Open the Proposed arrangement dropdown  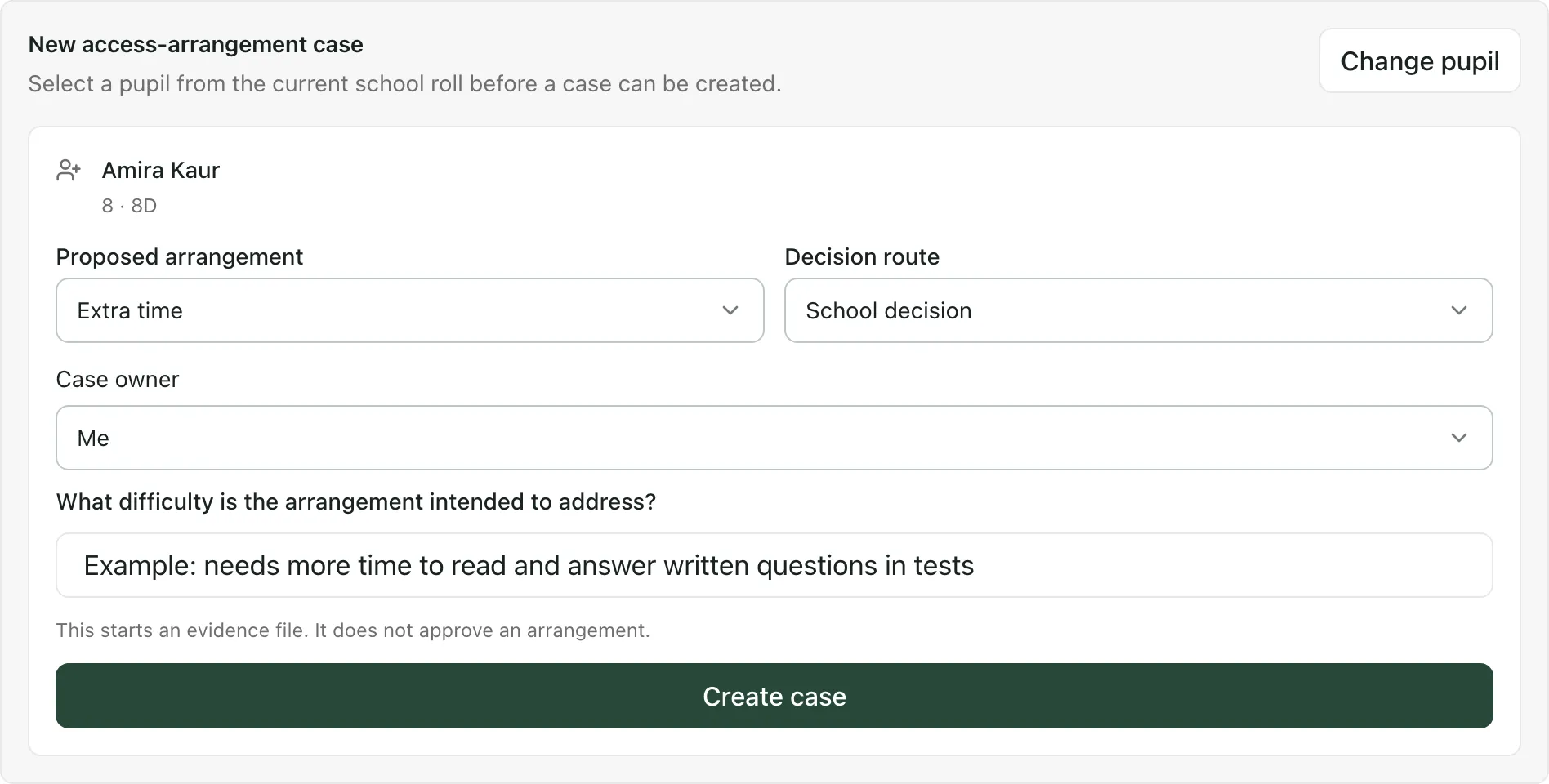(410, 310)
